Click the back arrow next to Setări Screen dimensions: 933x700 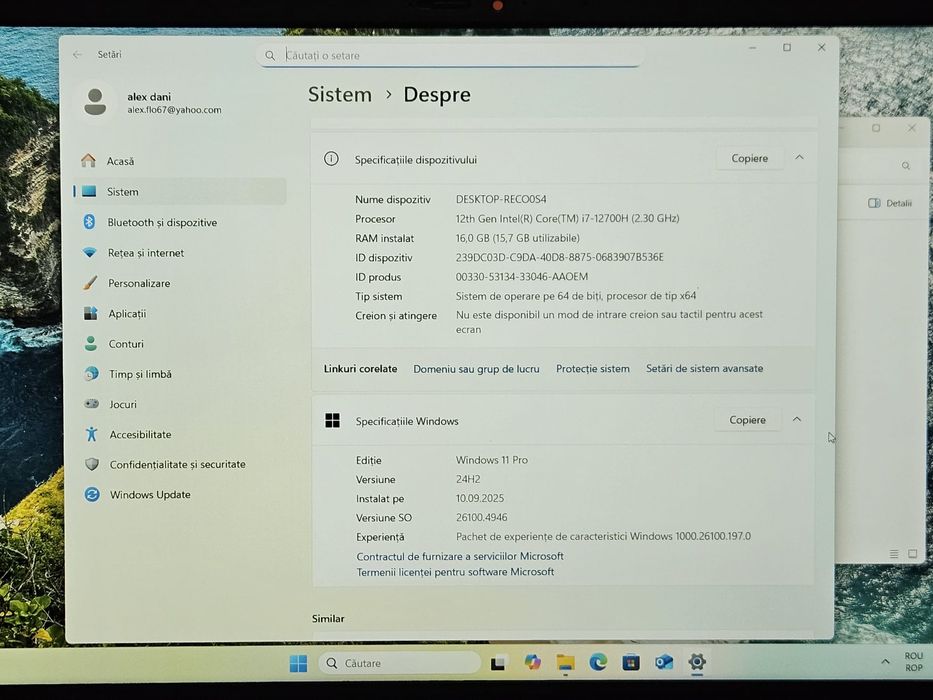tap(77, 54)
